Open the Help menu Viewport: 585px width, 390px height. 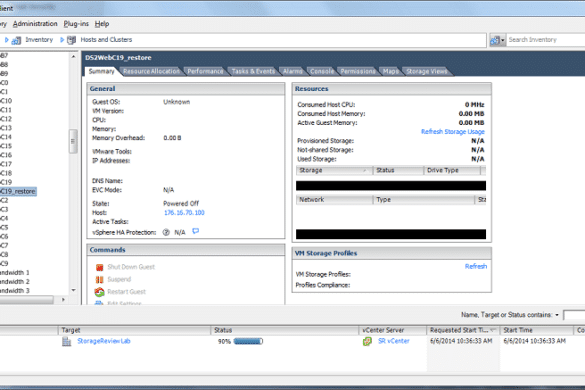tap(102, 24)
